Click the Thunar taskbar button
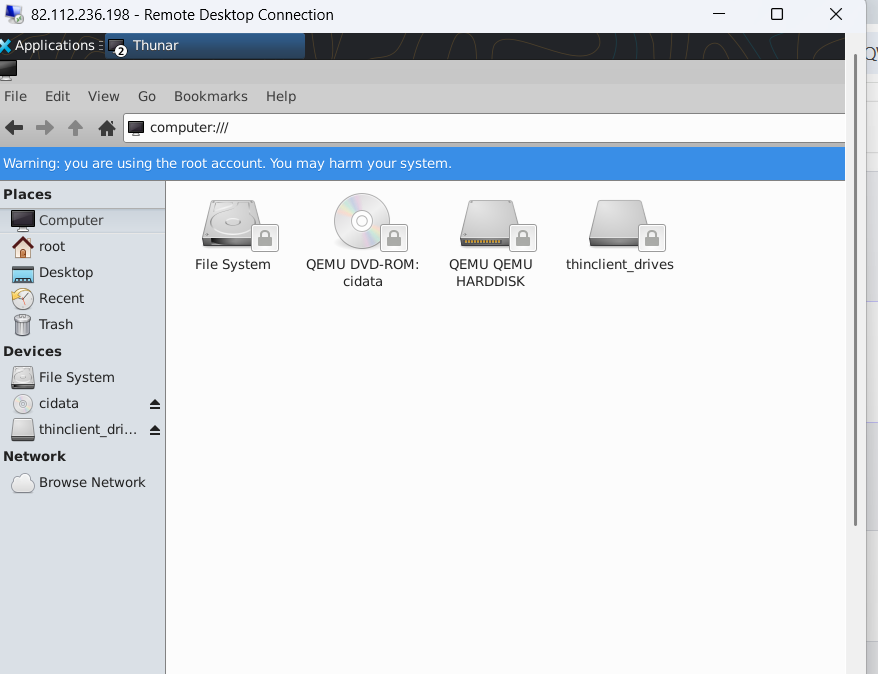The width and height of the screenshot is (878, 674). (205, 46)
